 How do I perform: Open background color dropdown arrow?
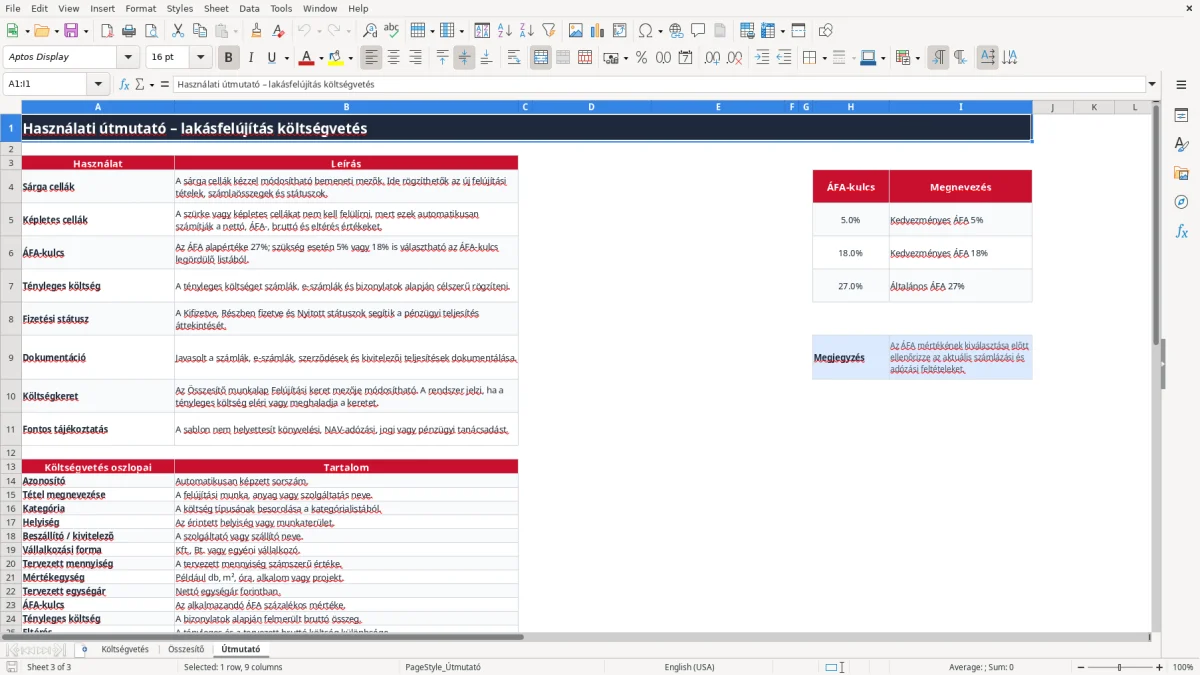point(351,58)
